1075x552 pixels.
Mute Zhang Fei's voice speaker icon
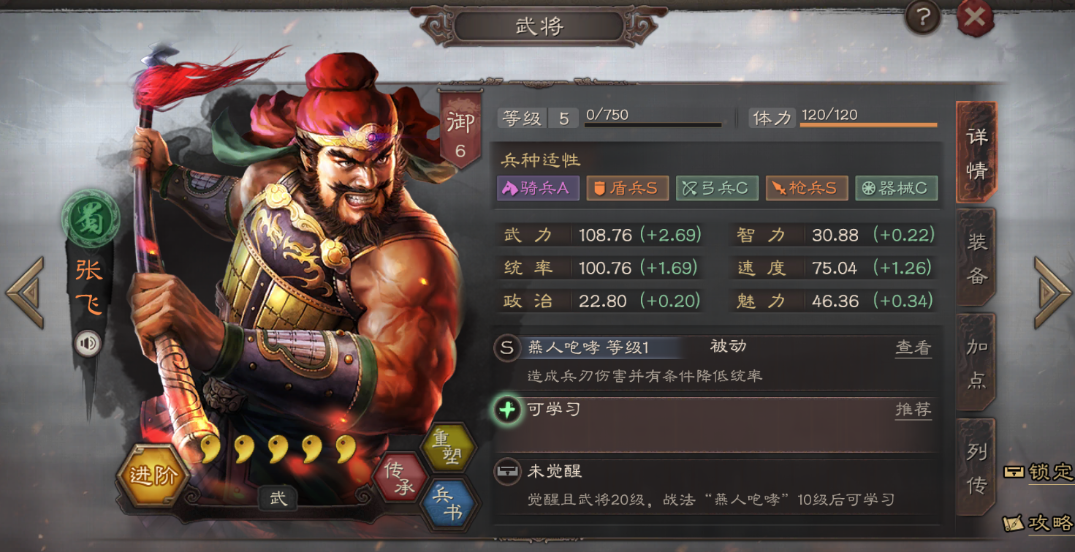tap(88, 344)
